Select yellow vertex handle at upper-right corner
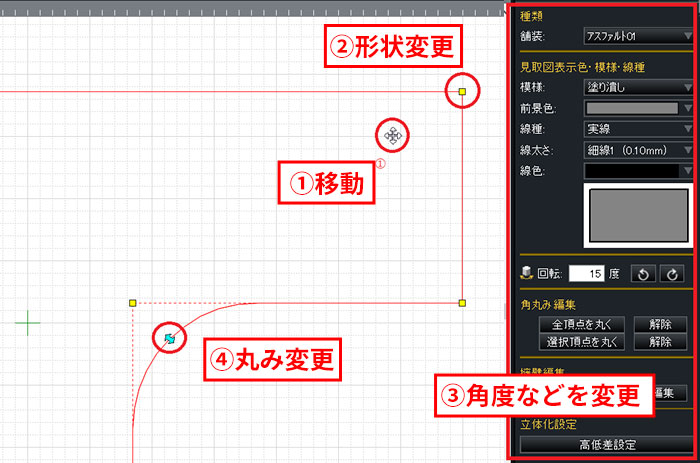 [x=462, y=92]
